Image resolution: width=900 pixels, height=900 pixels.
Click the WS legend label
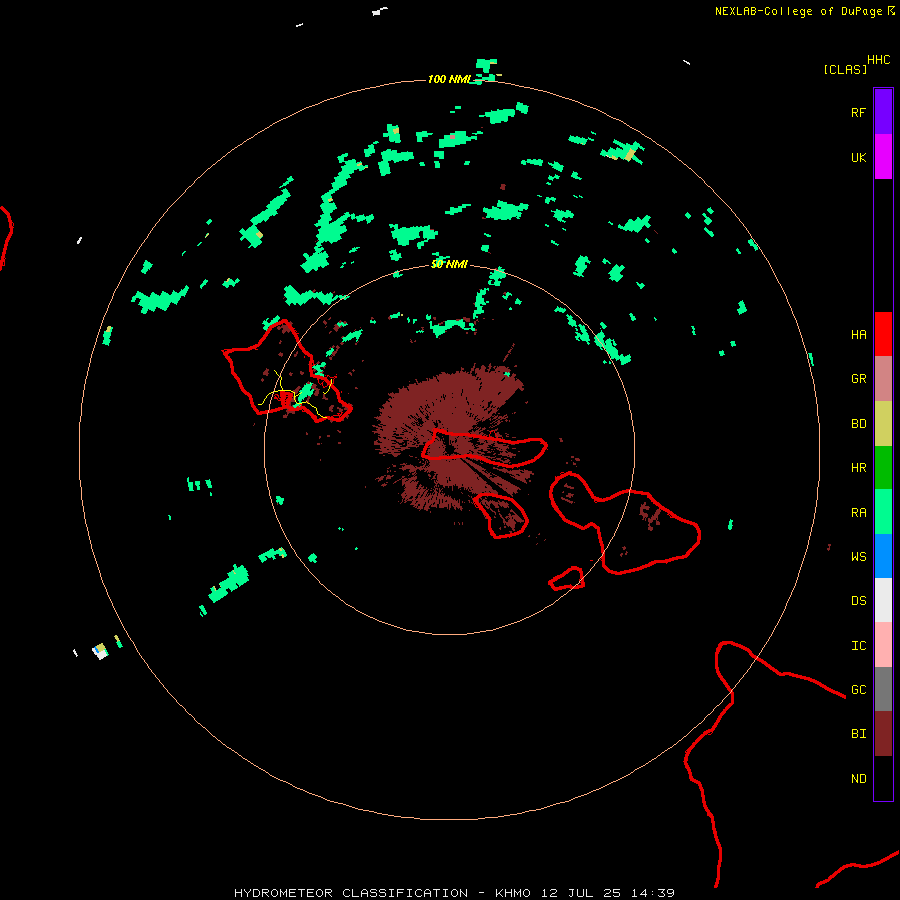point(858,556)
